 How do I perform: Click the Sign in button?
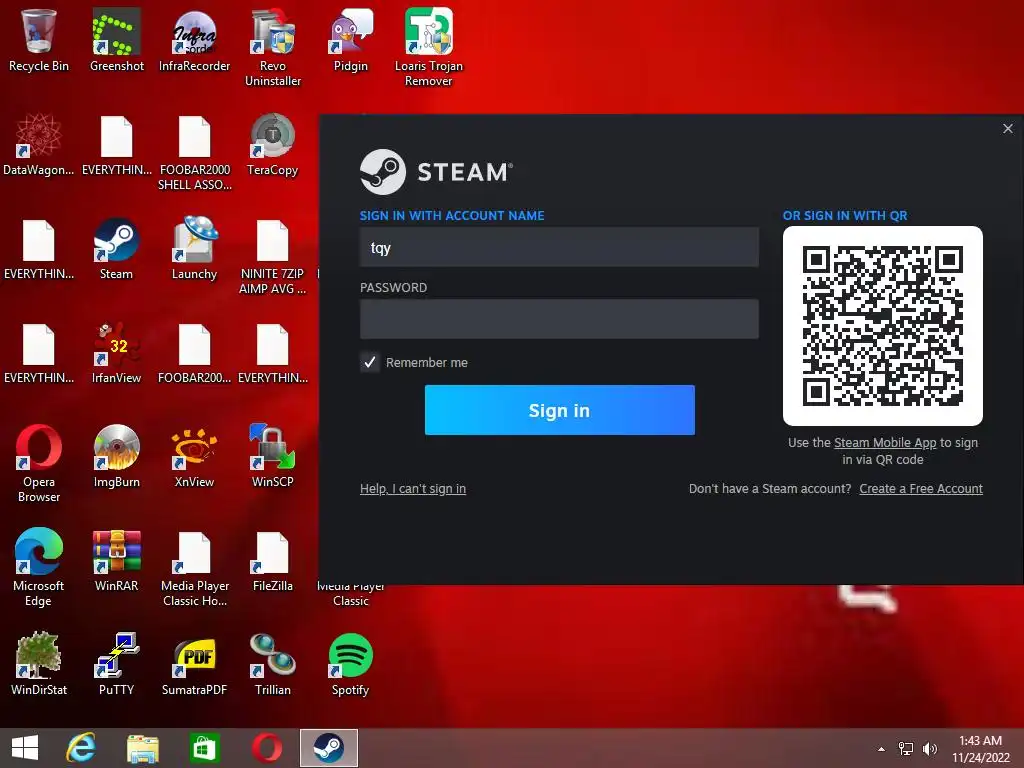pos(560,410)
